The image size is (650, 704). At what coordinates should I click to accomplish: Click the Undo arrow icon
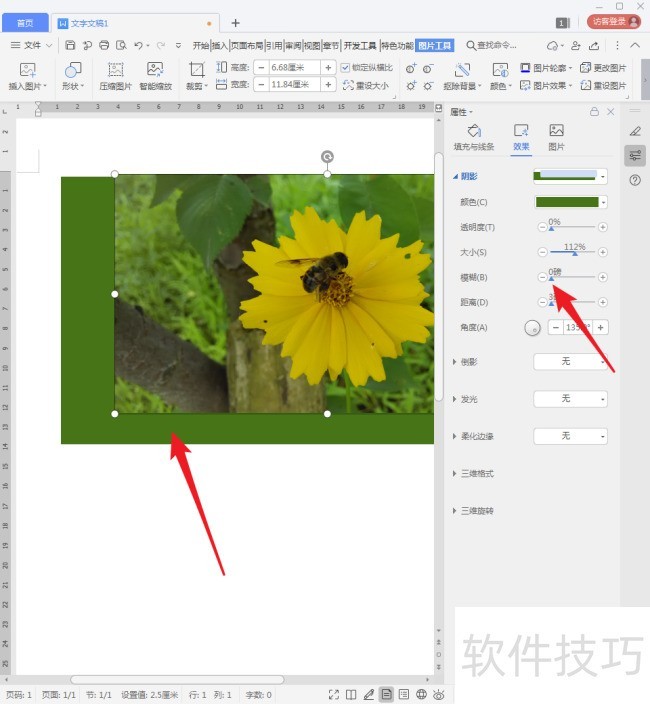[x=138, y=45]
